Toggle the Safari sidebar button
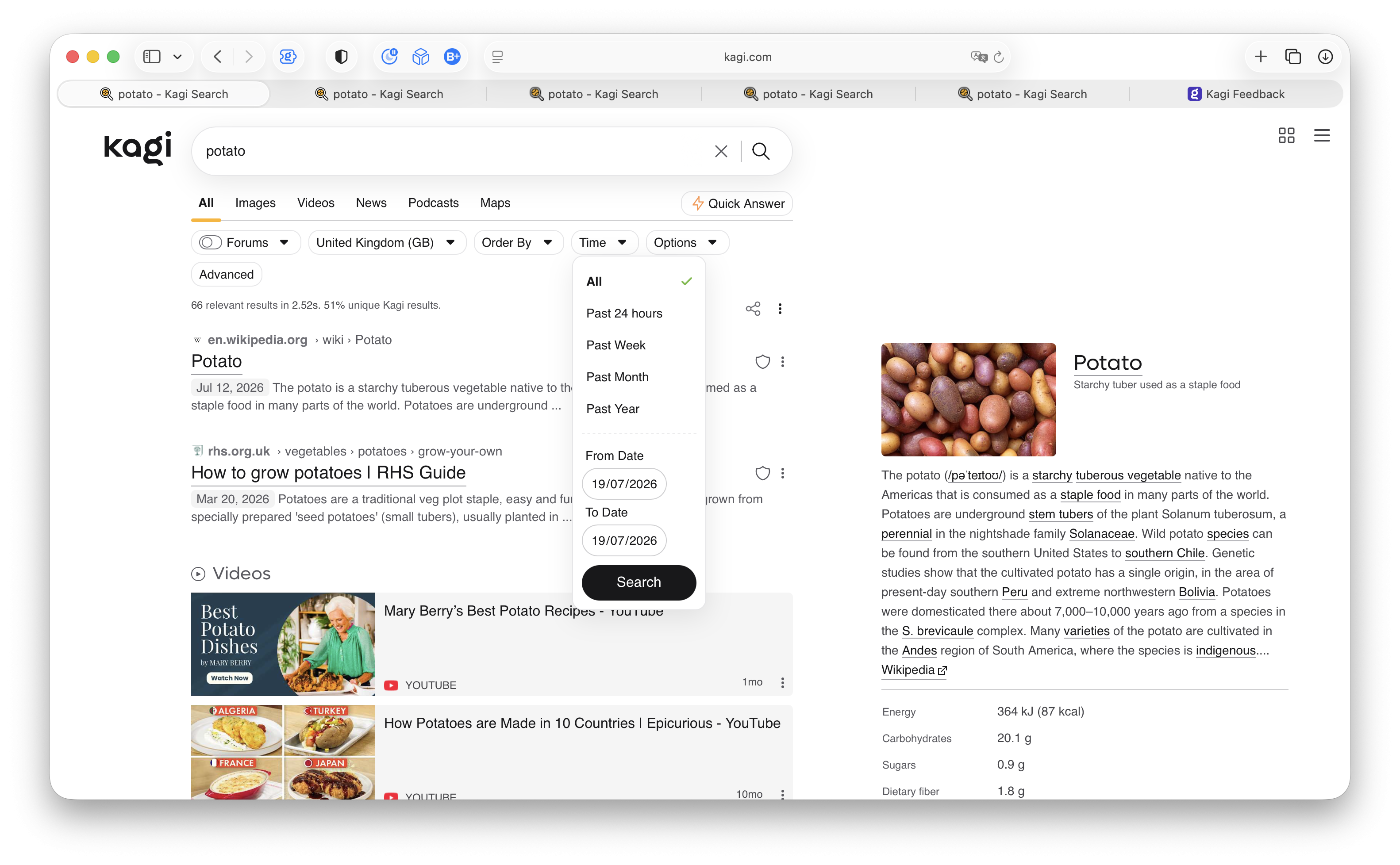This screenshot has width=1400, height=865. pos(152,57)
